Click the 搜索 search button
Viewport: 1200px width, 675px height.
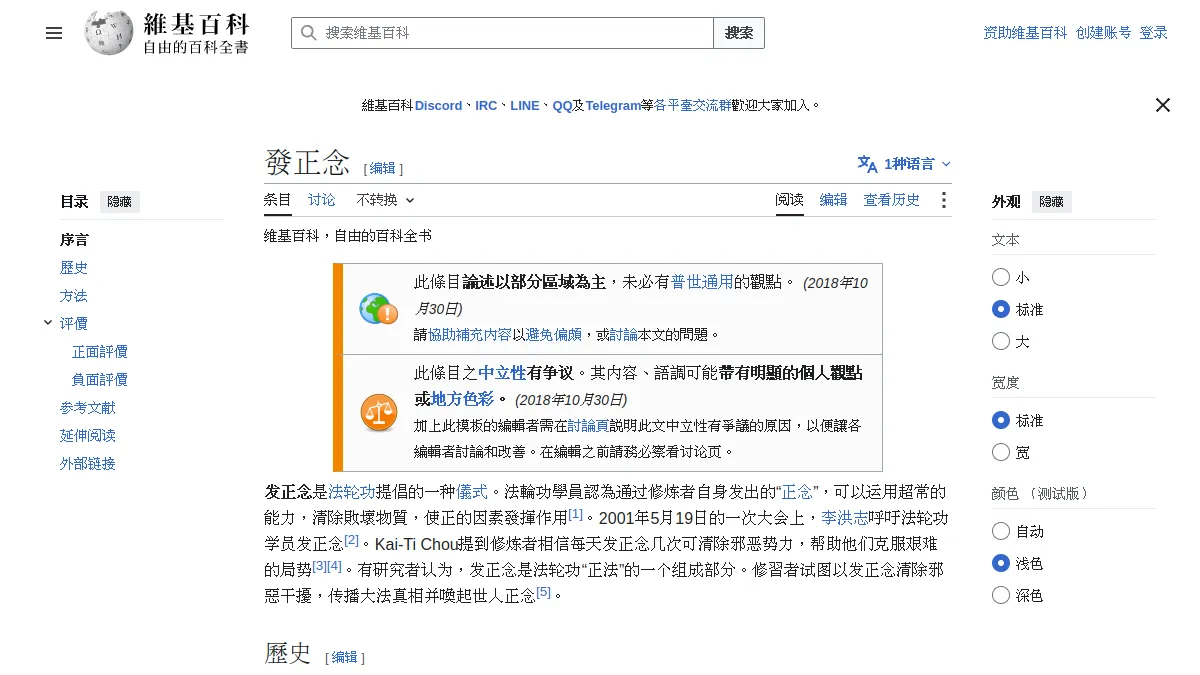[739, 33]
